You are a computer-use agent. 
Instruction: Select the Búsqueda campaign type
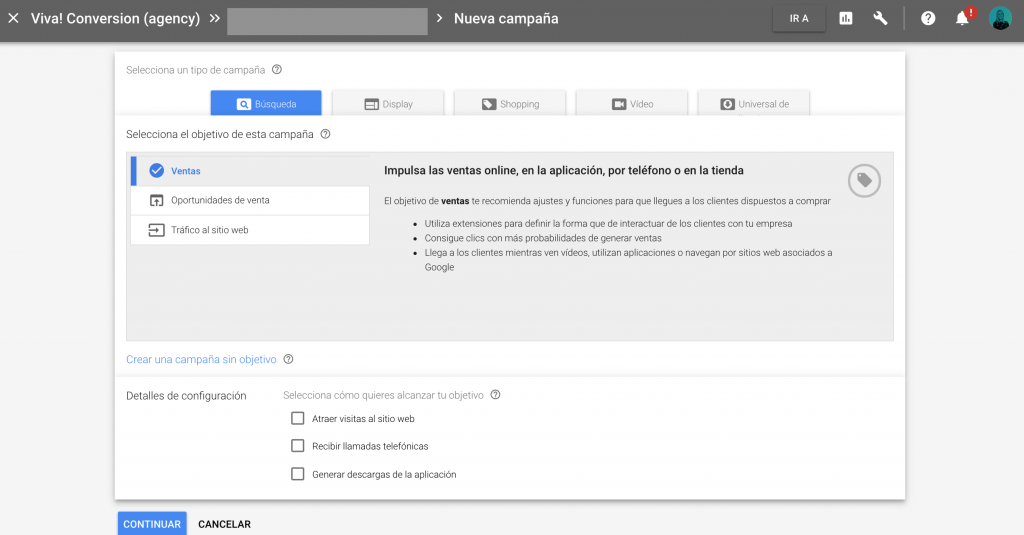(266, 103)
